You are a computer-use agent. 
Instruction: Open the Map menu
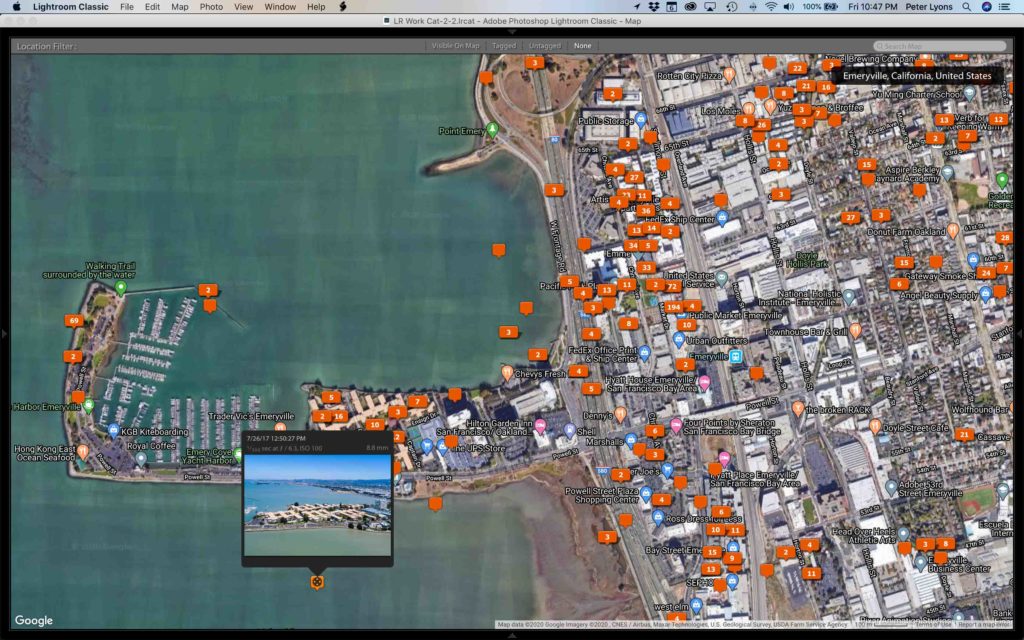[180, 7]
